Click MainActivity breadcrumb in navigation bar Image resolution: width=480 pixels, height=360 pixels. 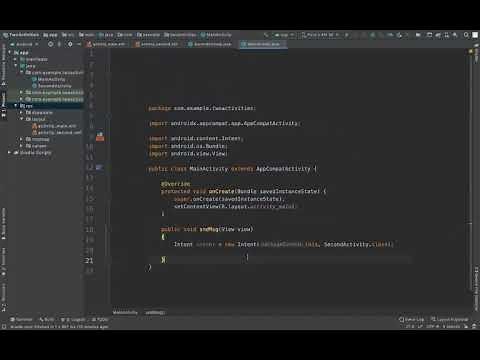click(x=216, y=35)
